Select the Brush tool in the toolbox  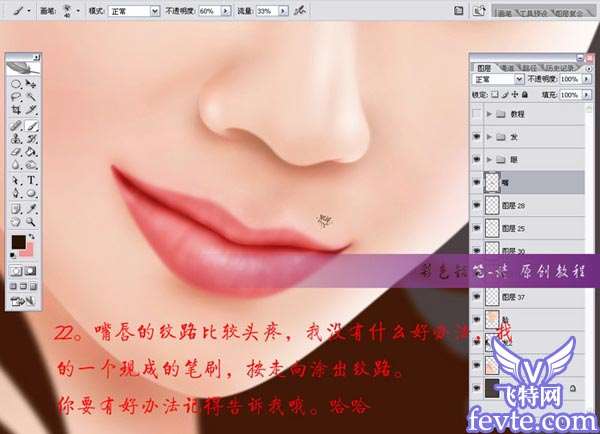(31, 126)
